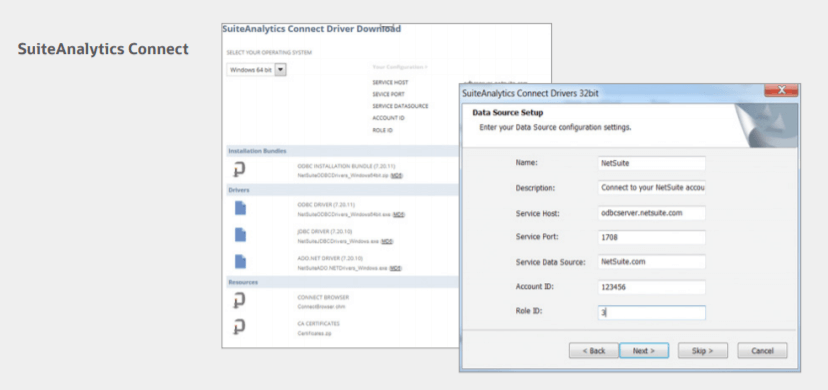Image resolution: width=828 pixels, height=390 pixels.
Task: Click the NetSuiteODBCDrivers_Windows64bit.exe file name
Action: (x=344, y=214)
